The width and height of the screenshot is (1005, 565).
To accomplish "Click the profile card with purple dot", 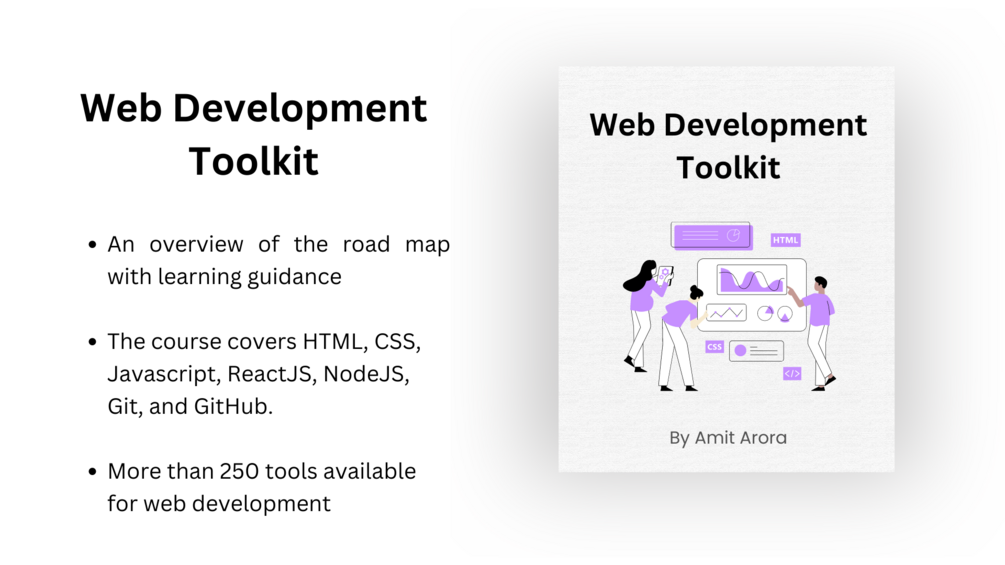I will point(756,350).
